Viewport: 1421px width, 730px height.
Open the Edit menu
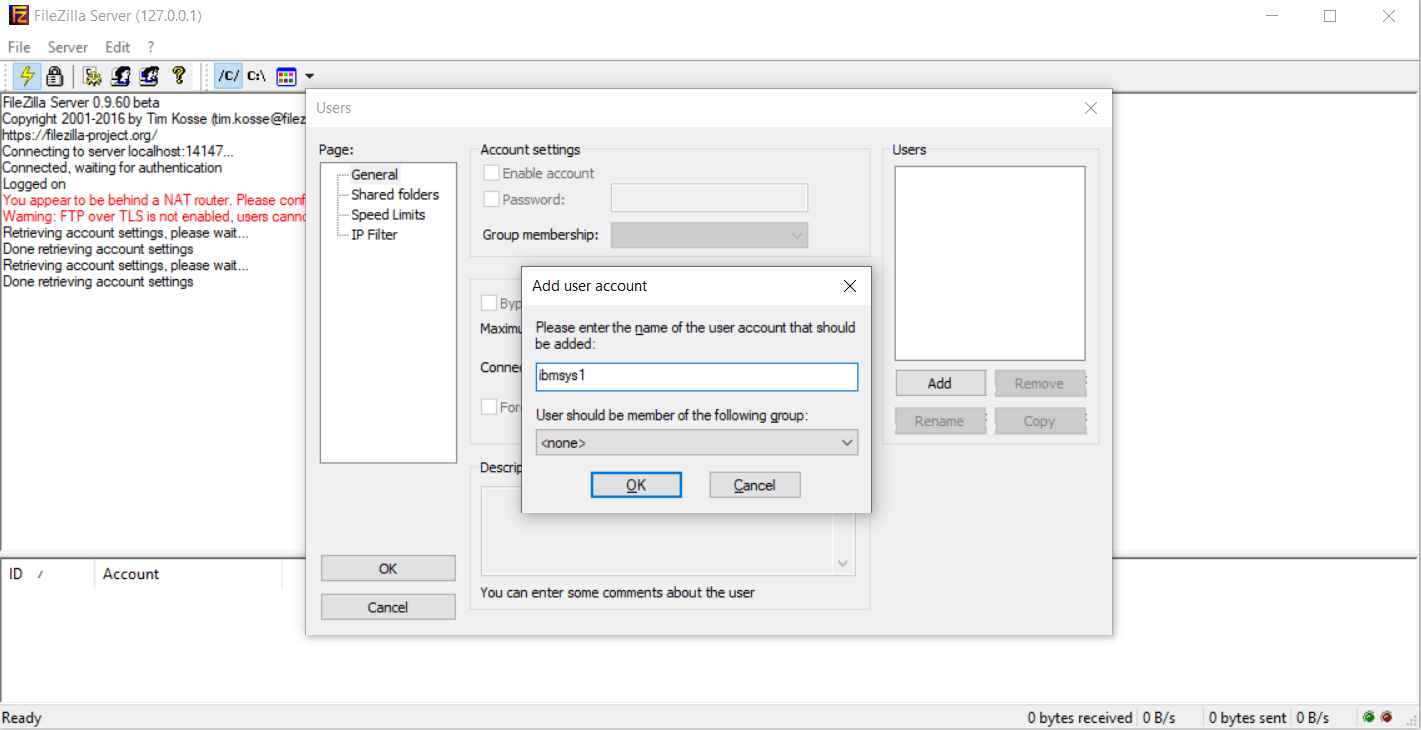tap(118, 47)
